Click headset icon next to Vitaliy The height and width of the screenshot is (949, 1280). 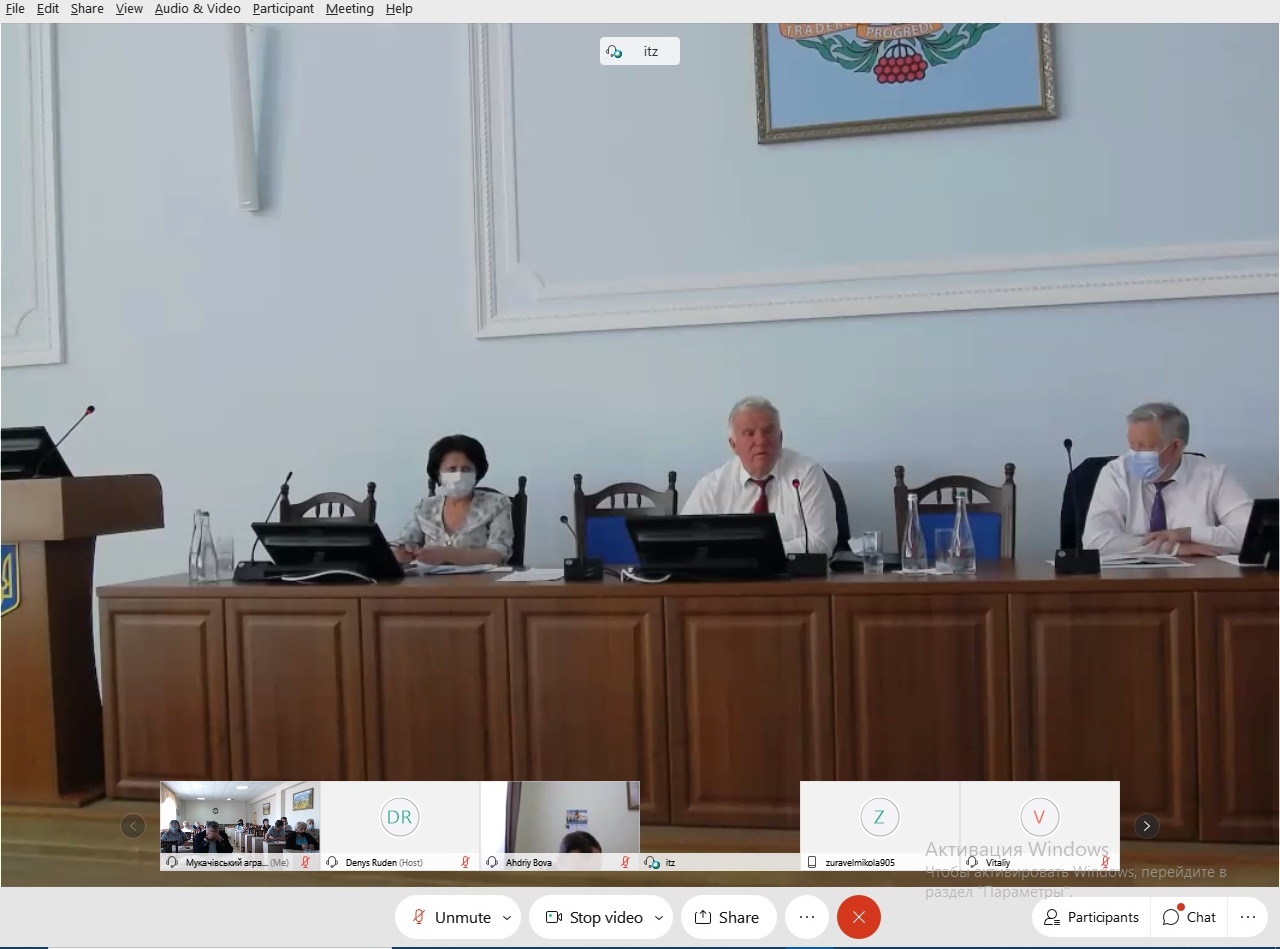point(972,862)
